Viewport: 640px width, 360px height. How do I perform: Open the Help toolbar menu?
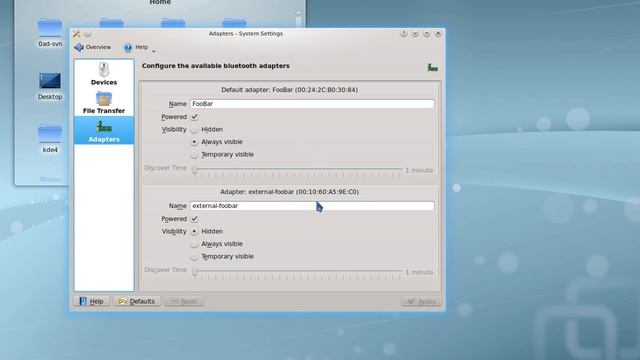coord(136,47)
